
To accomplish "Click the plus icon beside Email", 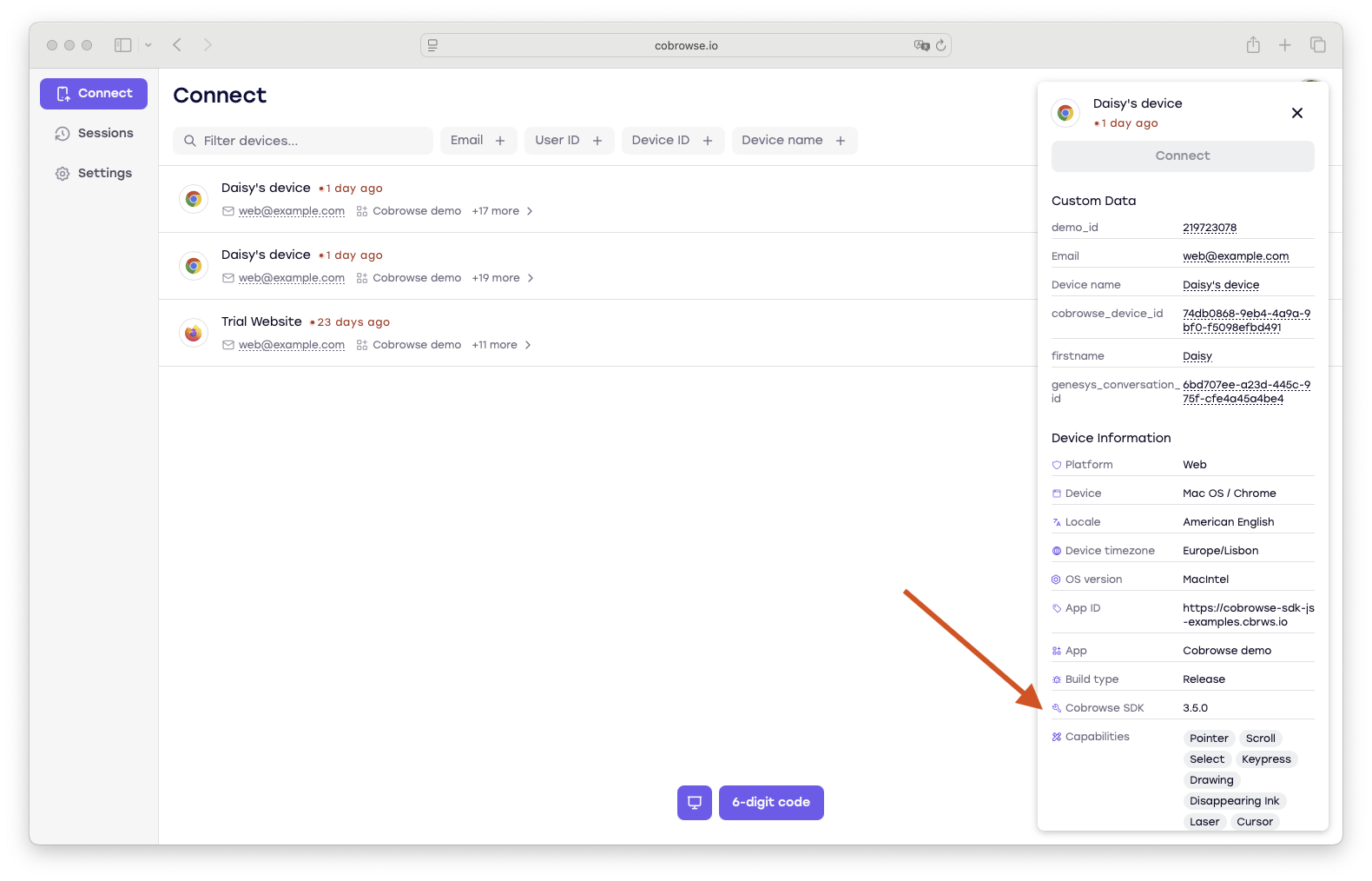I will [500, 141].
